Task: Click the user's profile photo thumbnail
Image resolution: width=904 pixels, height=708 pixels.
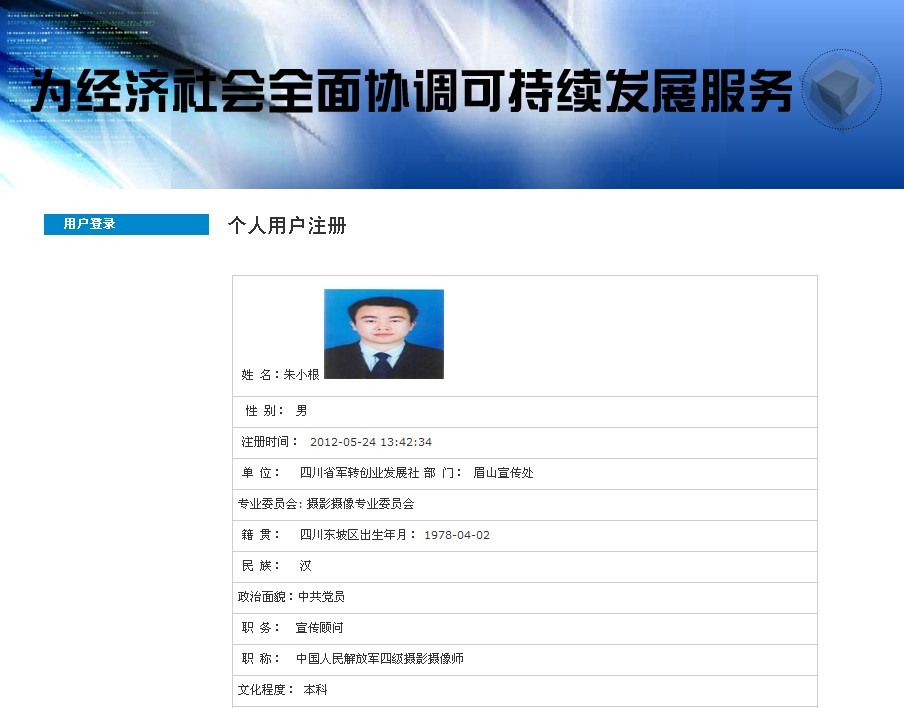Action: (383, 334)
